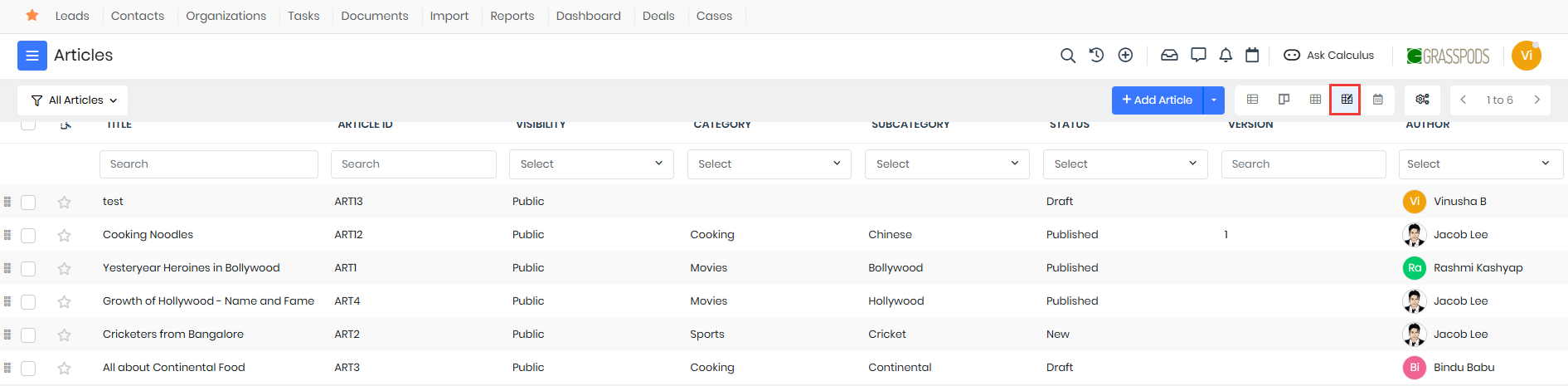Screen dimensions: 1568x386
Task: Open the notifications bell
Action: 1226,56
